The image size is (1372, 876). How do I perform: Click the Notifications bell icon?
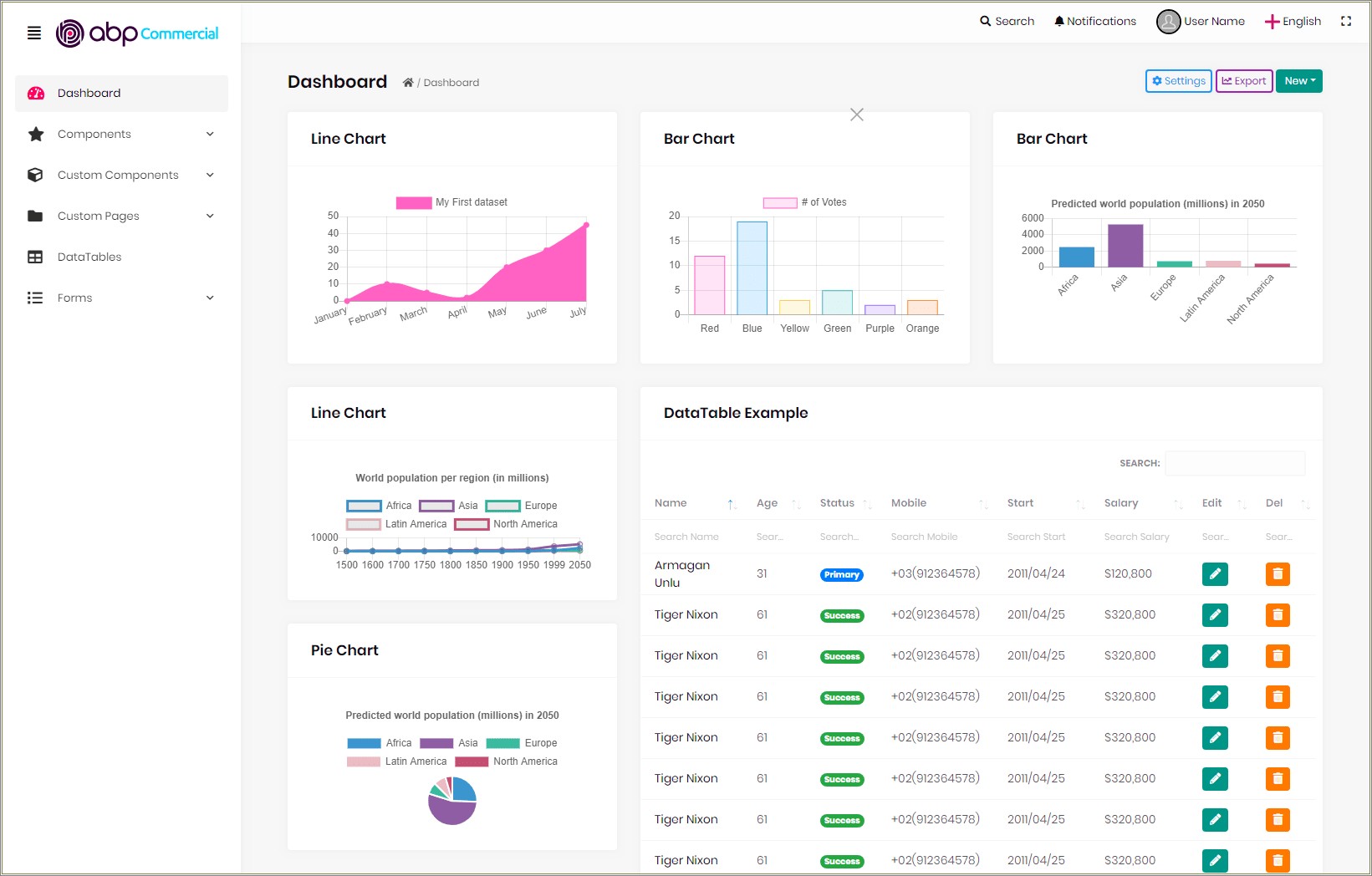tap(1059, 22)
